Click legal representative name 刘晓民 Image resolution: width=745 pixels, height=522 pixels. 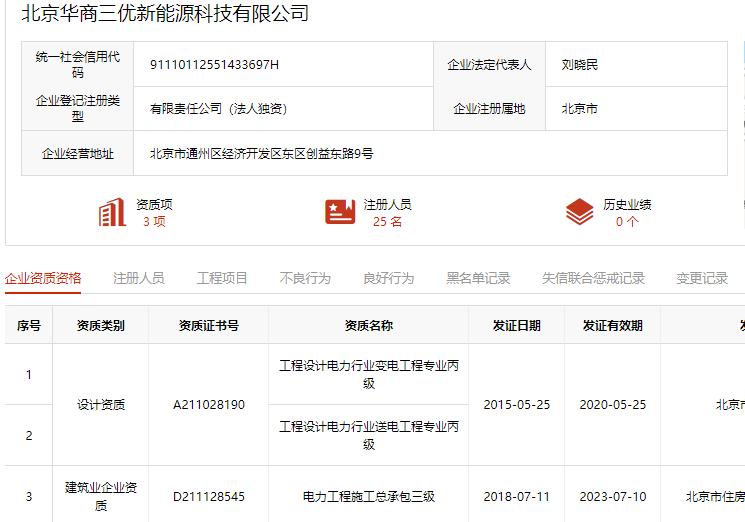580,65
